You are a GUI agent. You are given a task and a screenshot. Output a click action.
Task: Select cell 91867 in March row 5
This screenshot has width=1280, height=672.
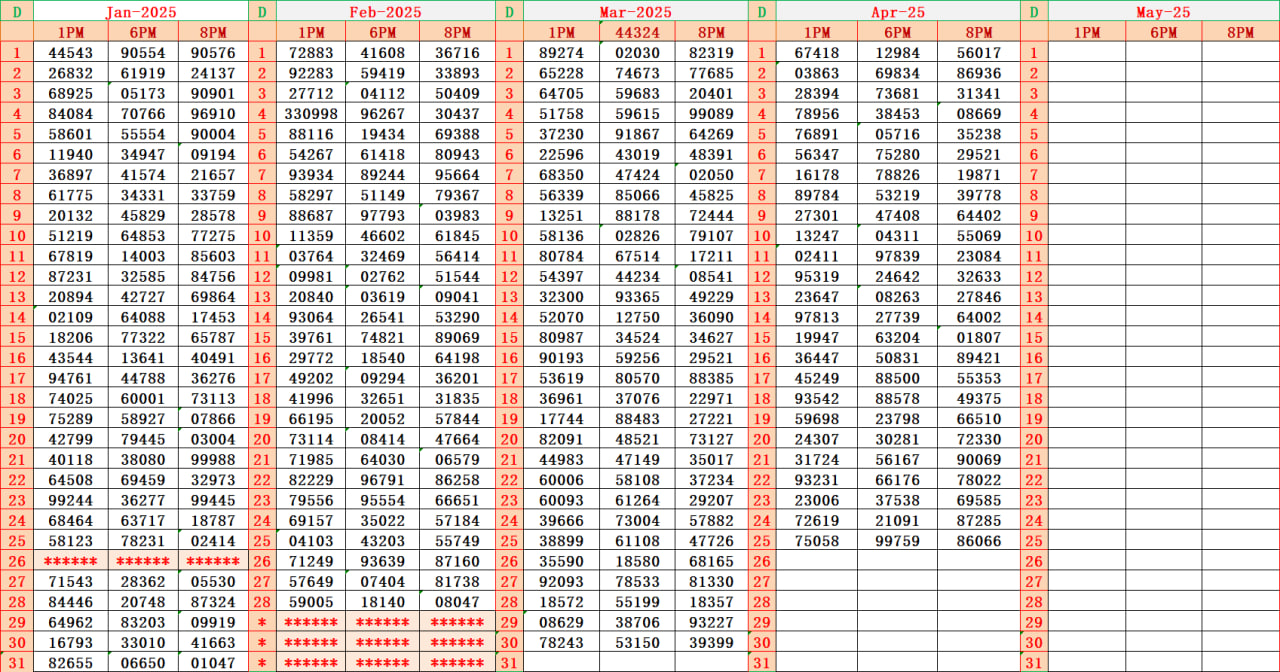pyautogui.click(x=637, y=134)
